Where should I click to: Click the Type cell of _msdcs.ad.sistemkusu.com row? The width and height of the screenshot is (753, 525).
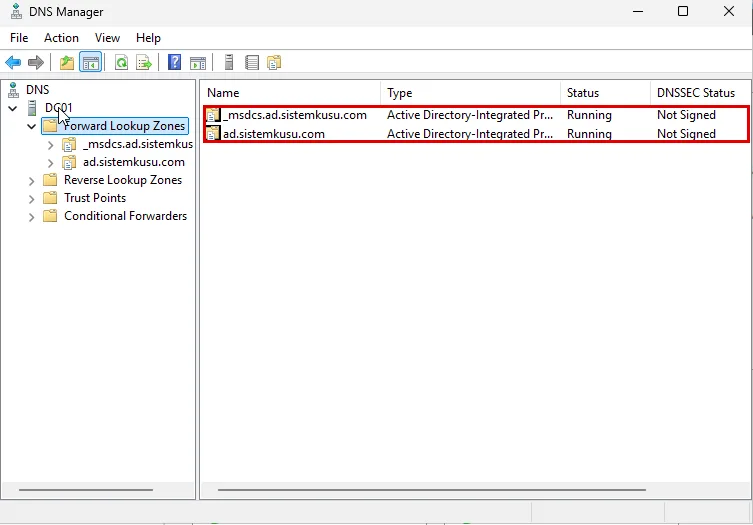pyautogui.click(x=470, y=115)
